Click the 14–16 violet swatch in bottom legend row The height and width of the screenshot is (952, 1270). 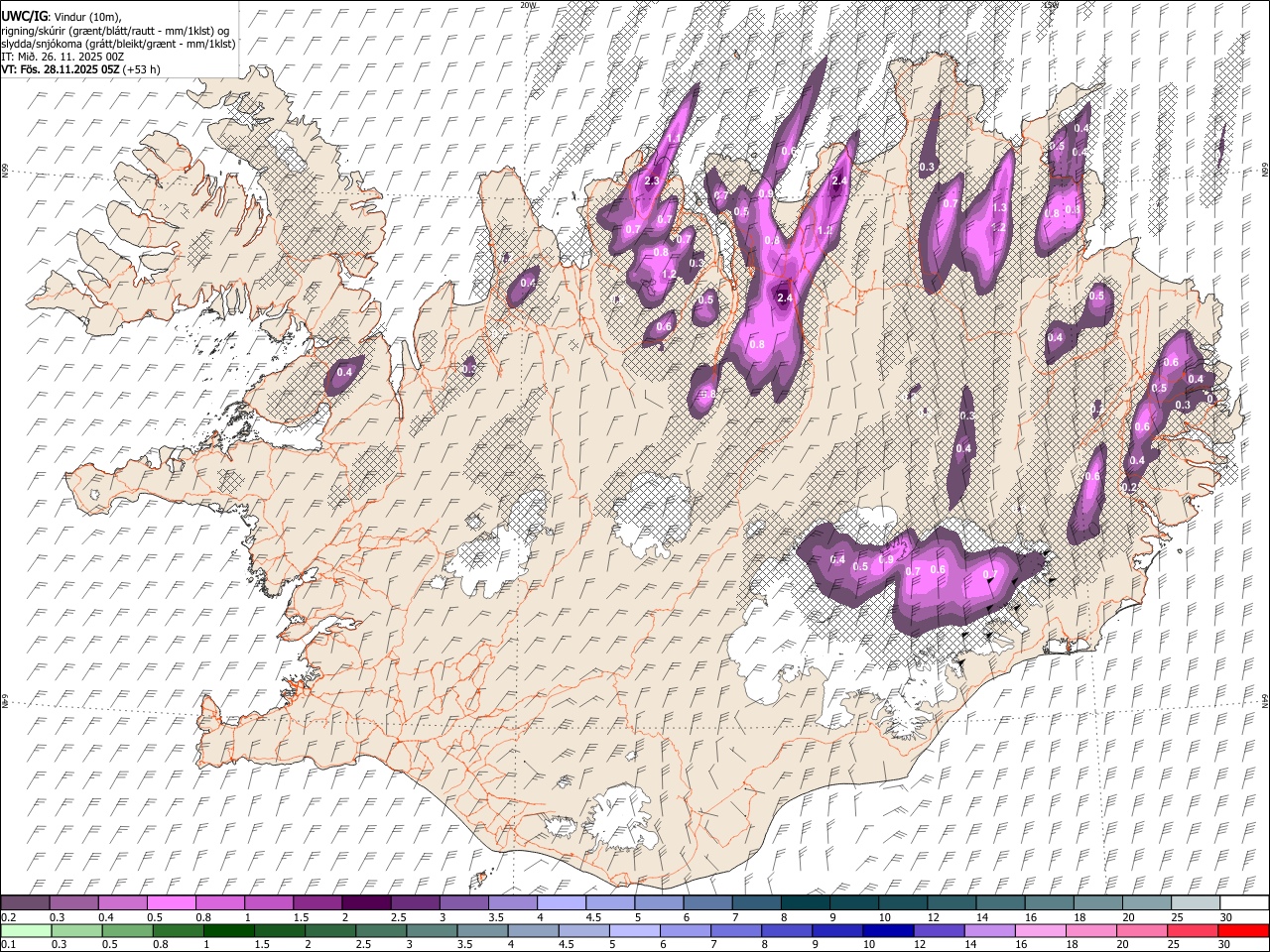click(990, 930)
